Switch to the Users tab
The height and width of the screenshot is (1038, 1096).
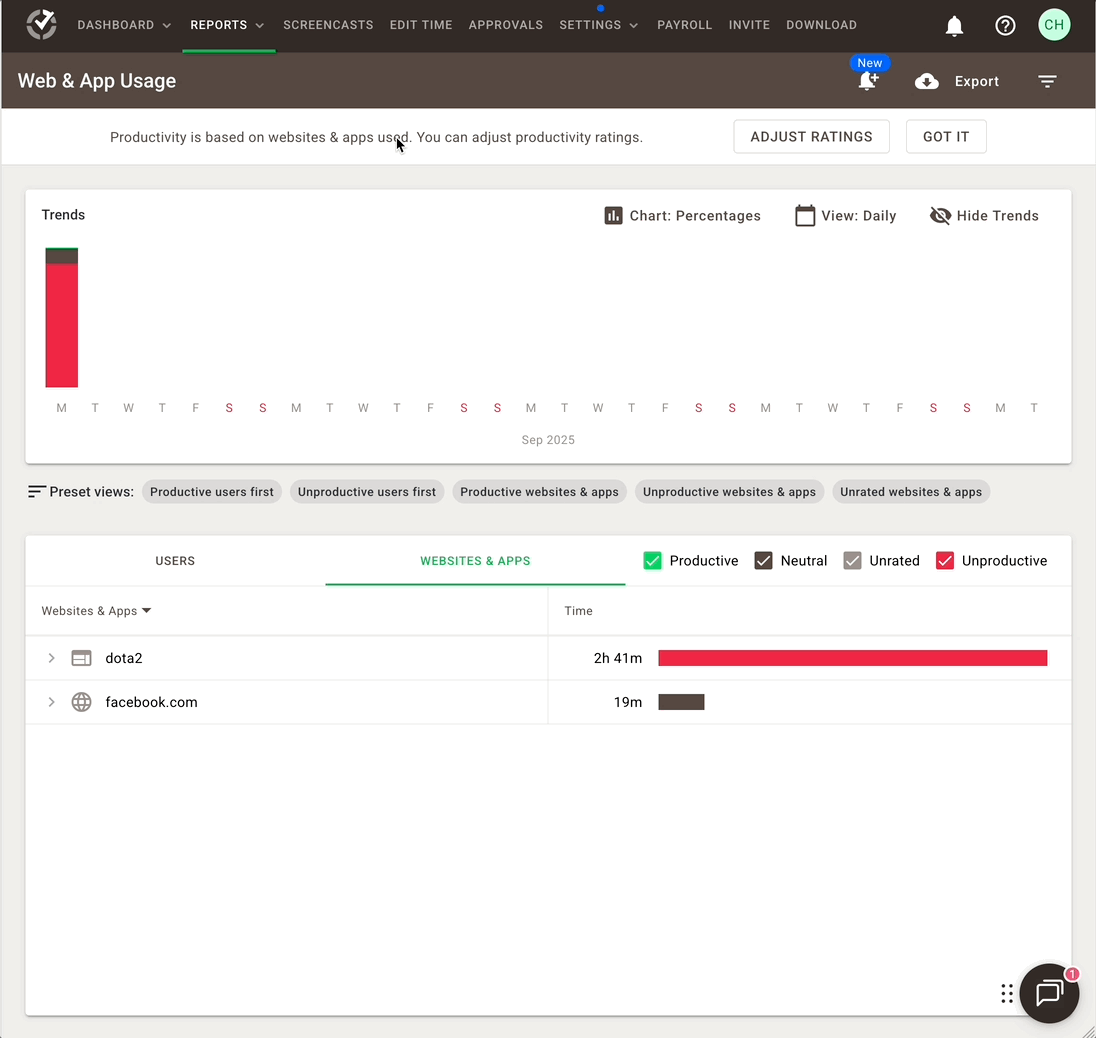(x=175, y=561)
